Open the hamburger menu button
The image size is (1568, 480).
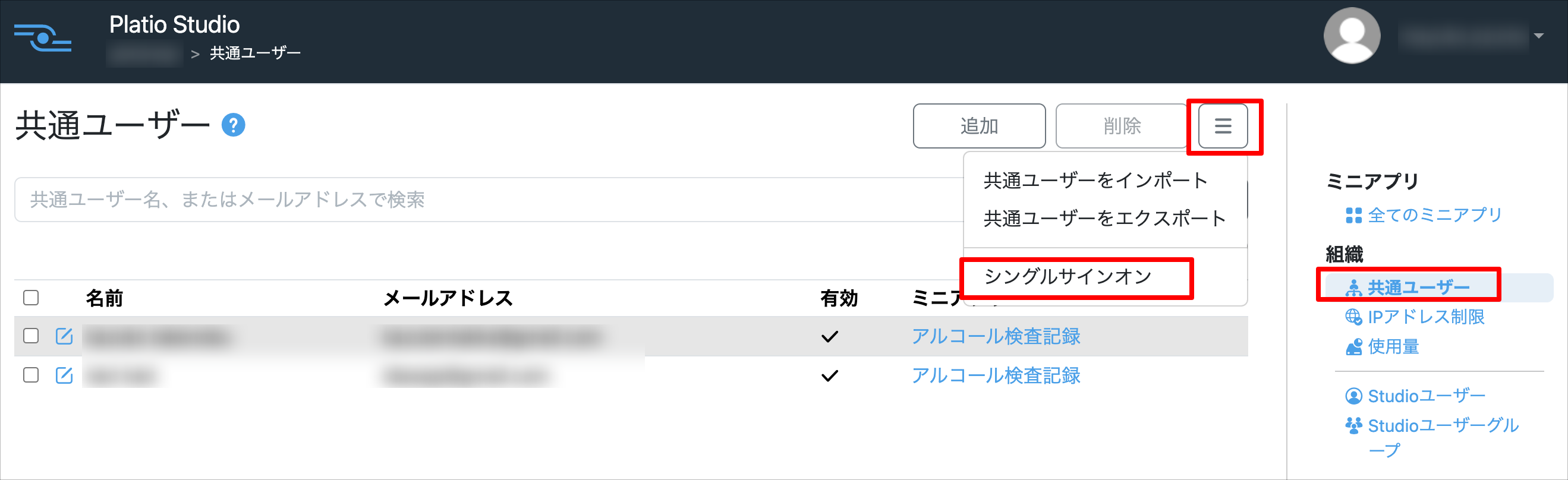pos(1223,126)
